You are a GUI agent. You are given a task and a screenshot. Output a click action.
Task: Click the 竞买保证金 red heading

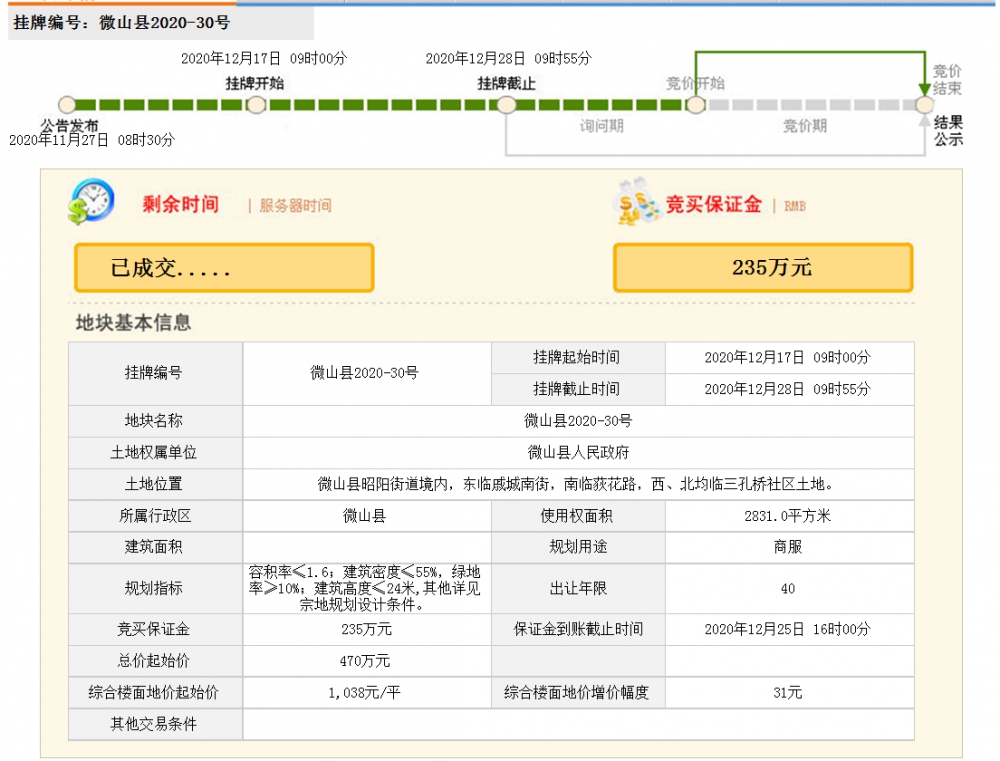pyautogui.click(x=714, y=204)
